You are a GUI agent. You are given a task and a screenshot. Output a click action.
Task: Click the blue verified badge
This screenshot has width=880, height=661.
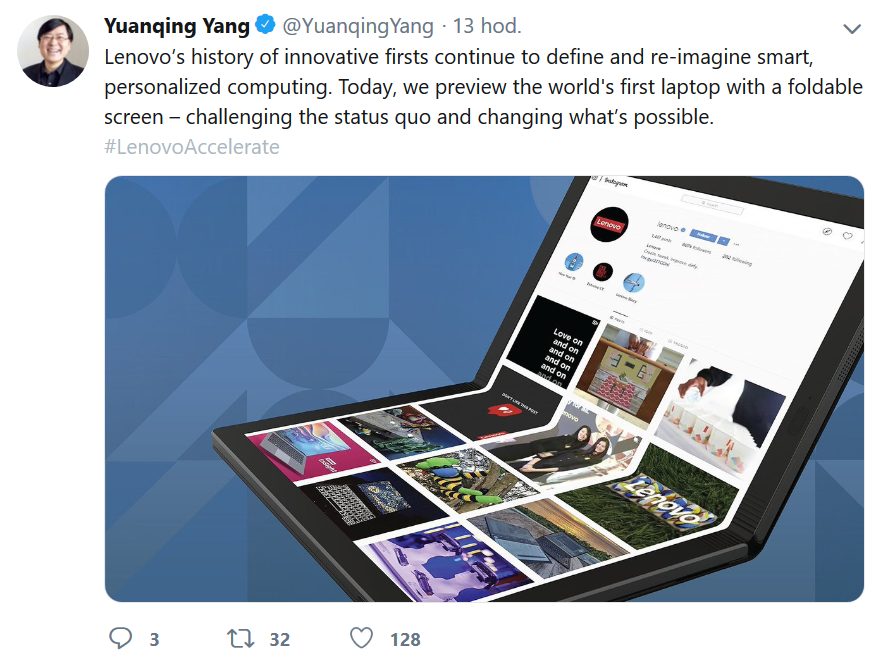265,25
